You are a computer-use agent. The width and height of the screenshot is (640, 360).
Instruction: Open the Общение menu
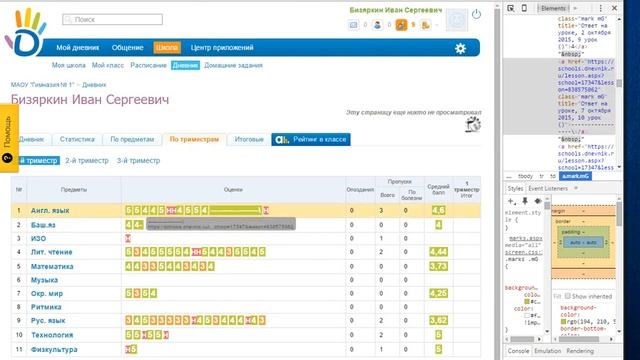click(127, 48)
